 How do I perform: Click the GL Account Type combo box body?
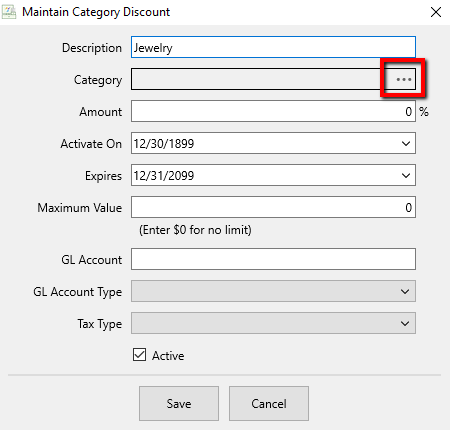click(x=273, y=291)
